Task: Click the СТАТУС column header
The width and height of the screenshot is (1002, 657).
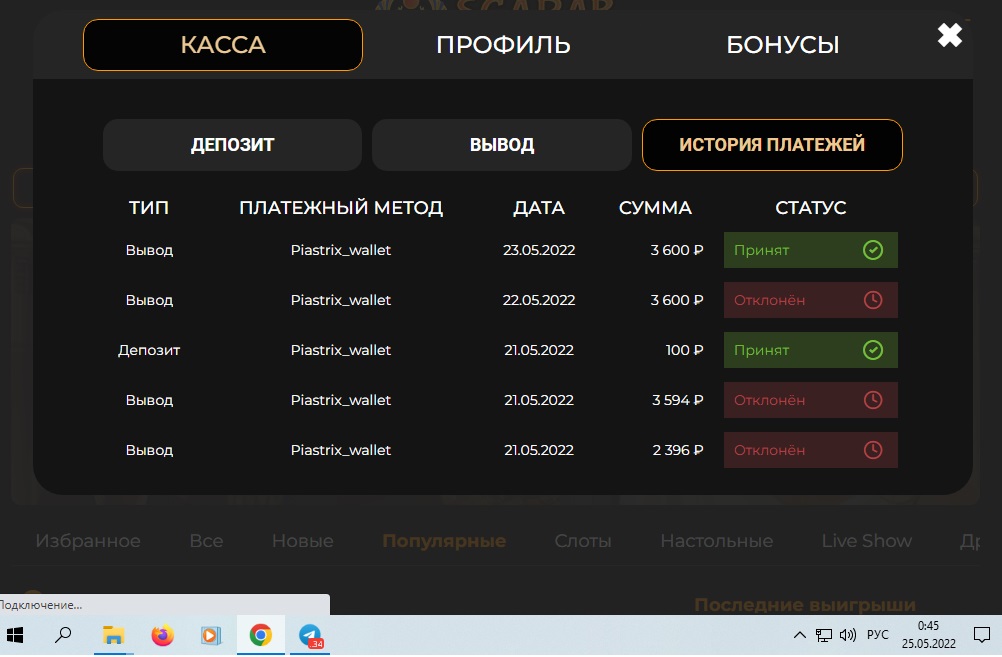Action: coord(810,208)
